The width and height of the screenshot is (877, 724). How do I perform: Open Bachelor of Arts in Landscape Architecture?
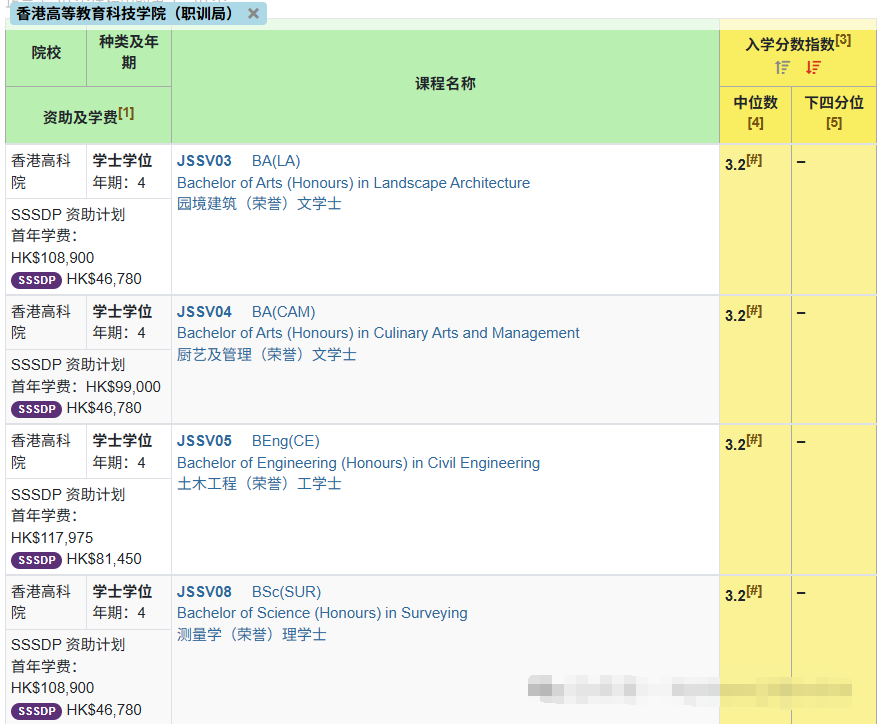click(x=353, y=183)
